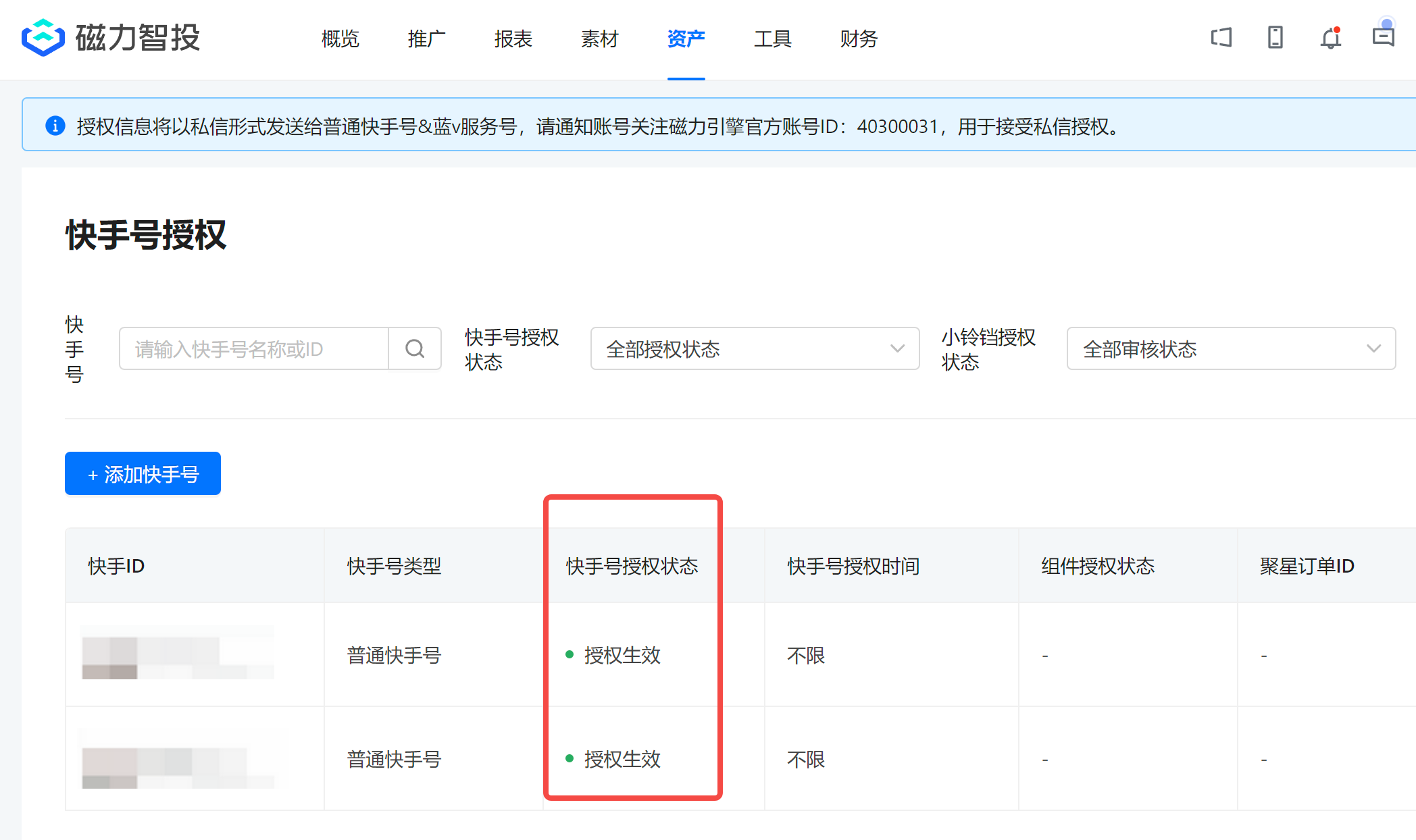Expand the 全部授权状态 dropdown
Image resolution: width=1416 pixels, height=840 pixels.
[754, 348]
